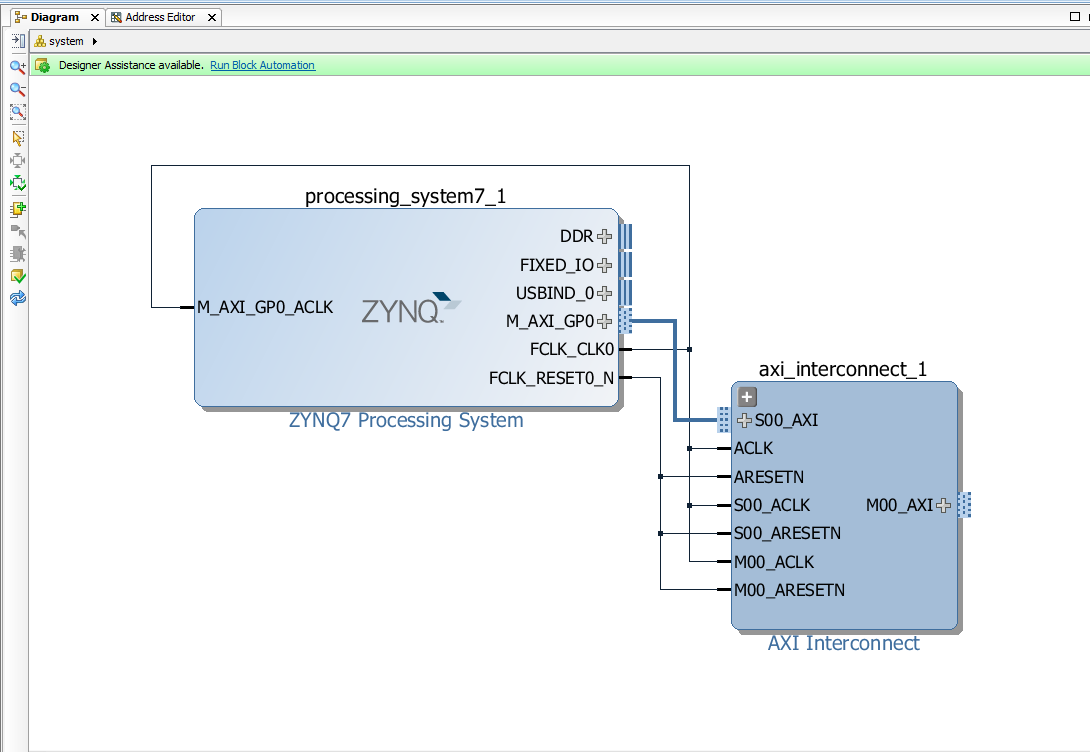Click the Zoom Out magnifier icon
Viewport: 1090px width, 752px height.
18,89
